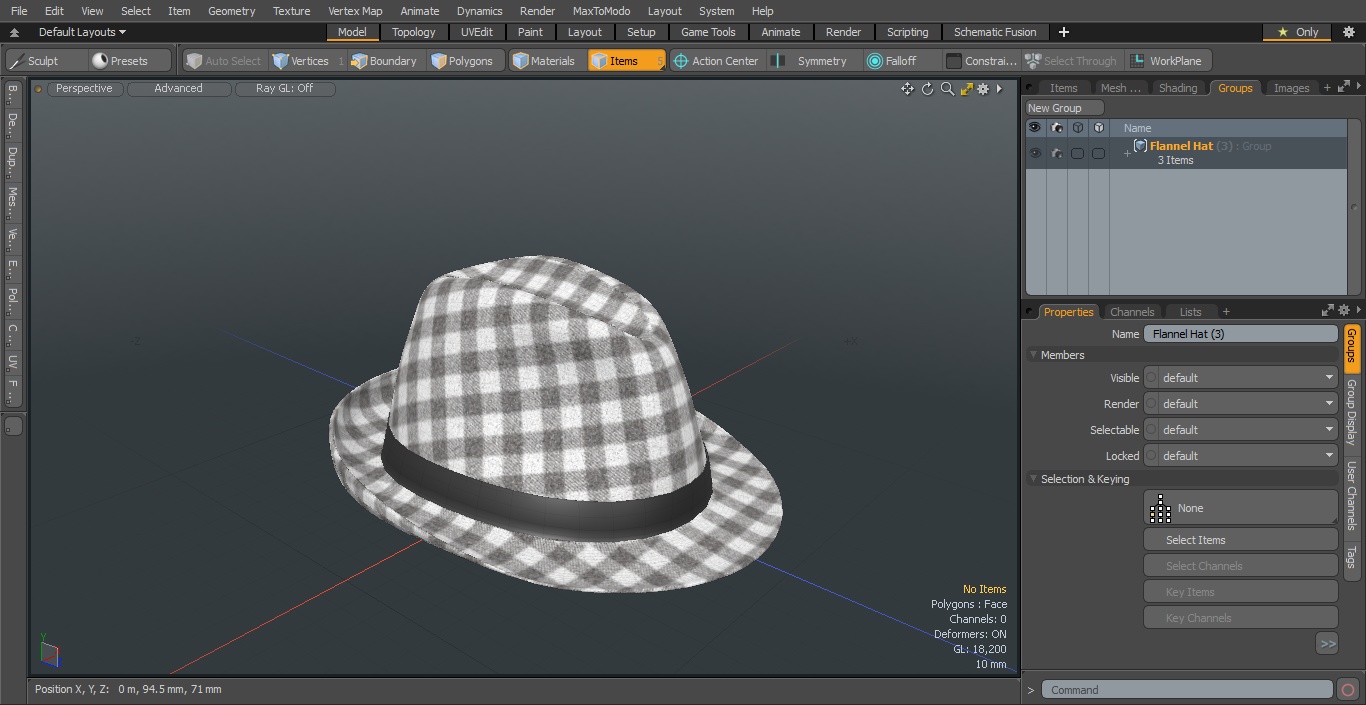Image resolution: width=1366 pixels, height=705 pixels.
Task: Click the axis gizmo in viewport corner
Action: [49, 651]
